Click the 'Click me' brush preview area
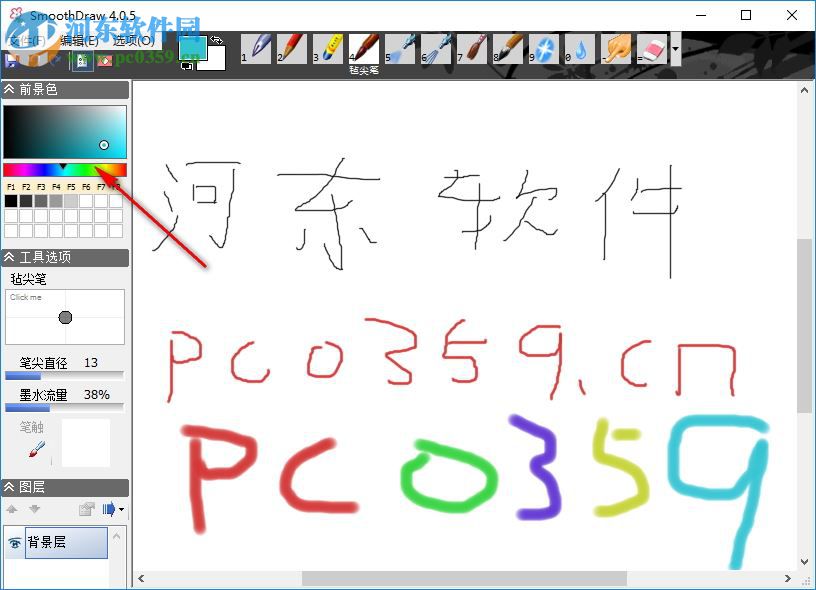The height and width of the screenshot is (590, 816). 65,315
